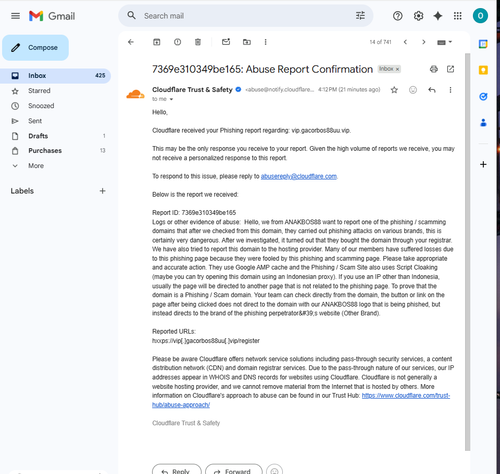Click the Cloudflare sender avatar
Viewport: 500px width, 474px height.
tap(135, 94)
